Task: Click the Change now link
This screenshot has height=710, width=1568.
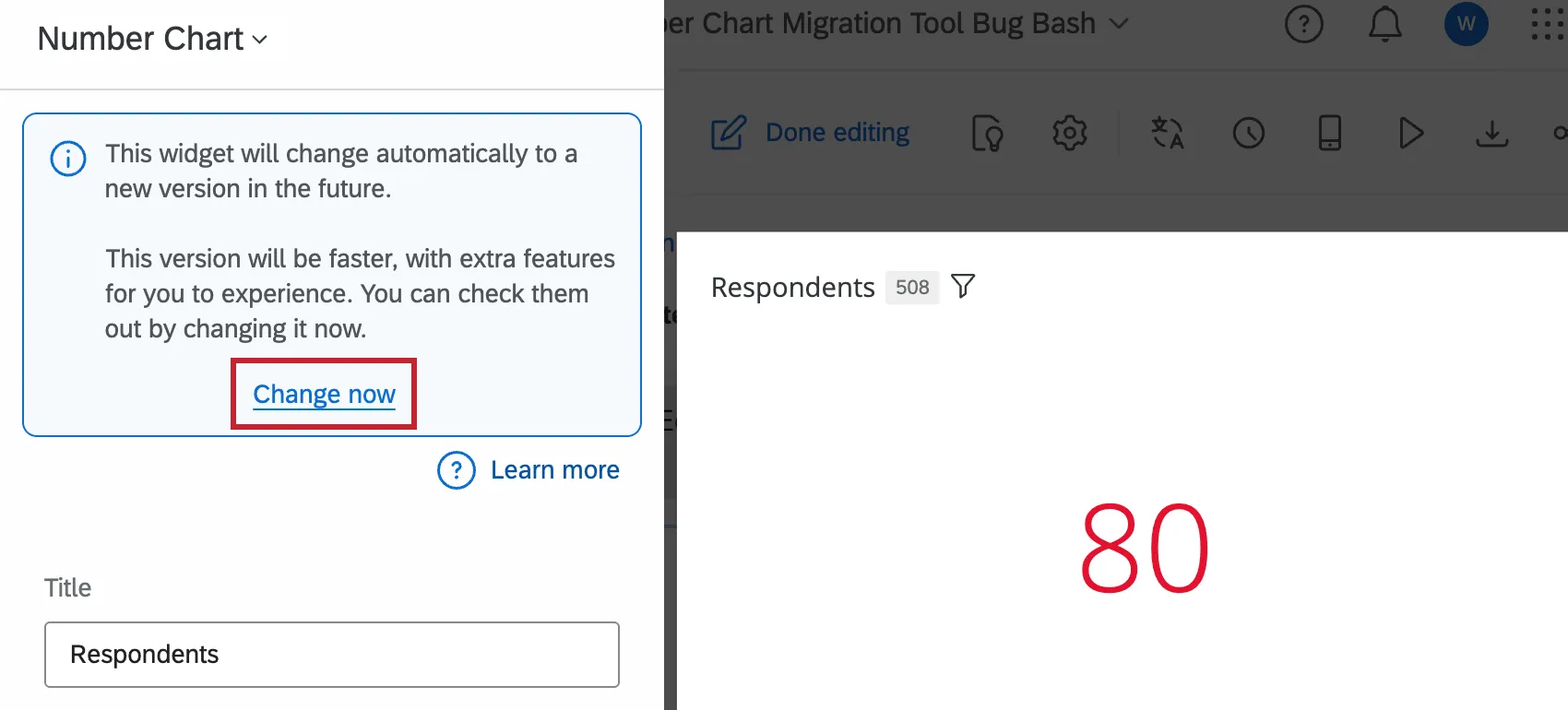Action: pyautogui.click(x=323, y=394)
